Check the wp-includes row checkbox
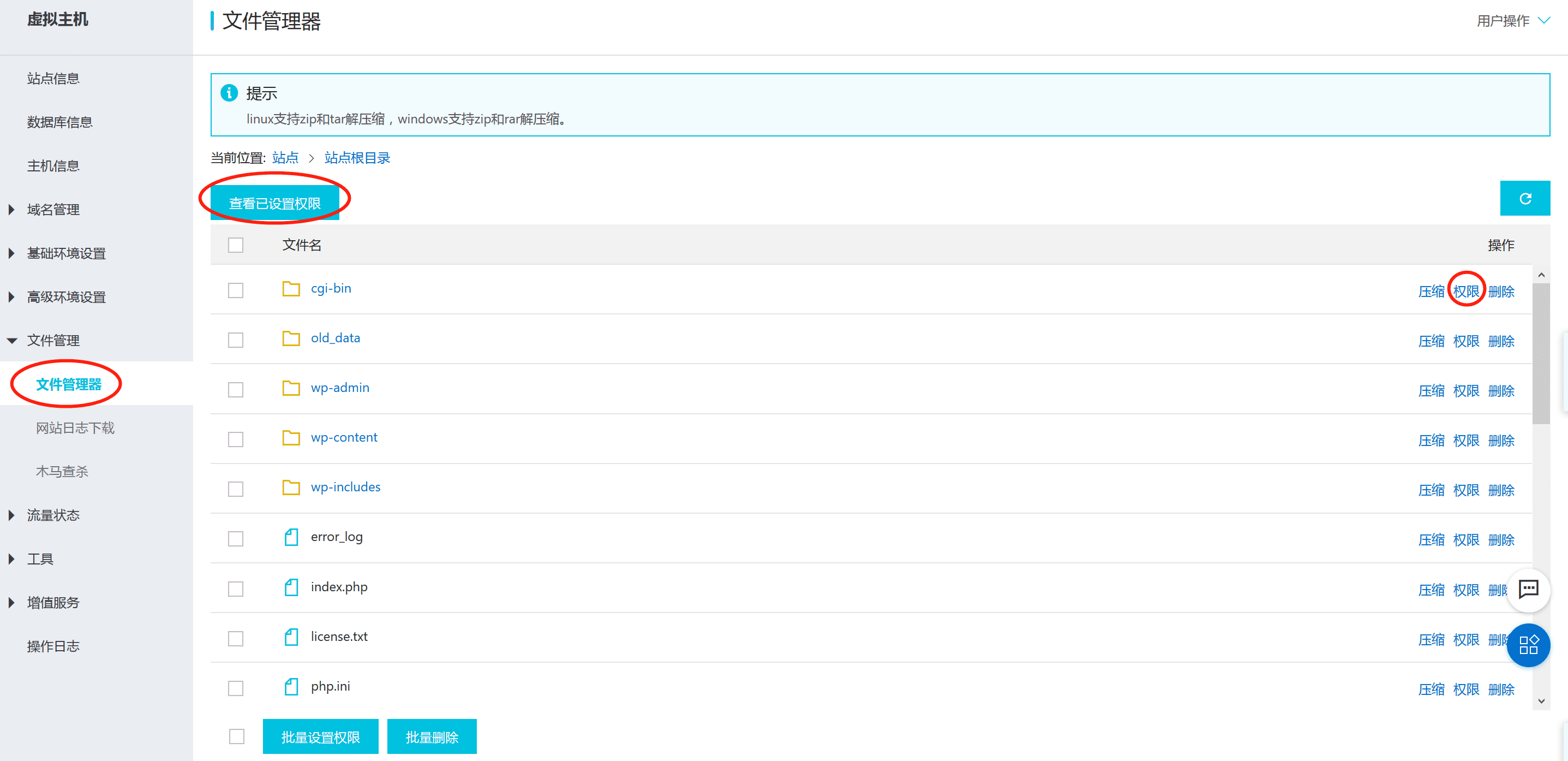1568x761 pixels. pyautogui.click(x=236, y=489)
